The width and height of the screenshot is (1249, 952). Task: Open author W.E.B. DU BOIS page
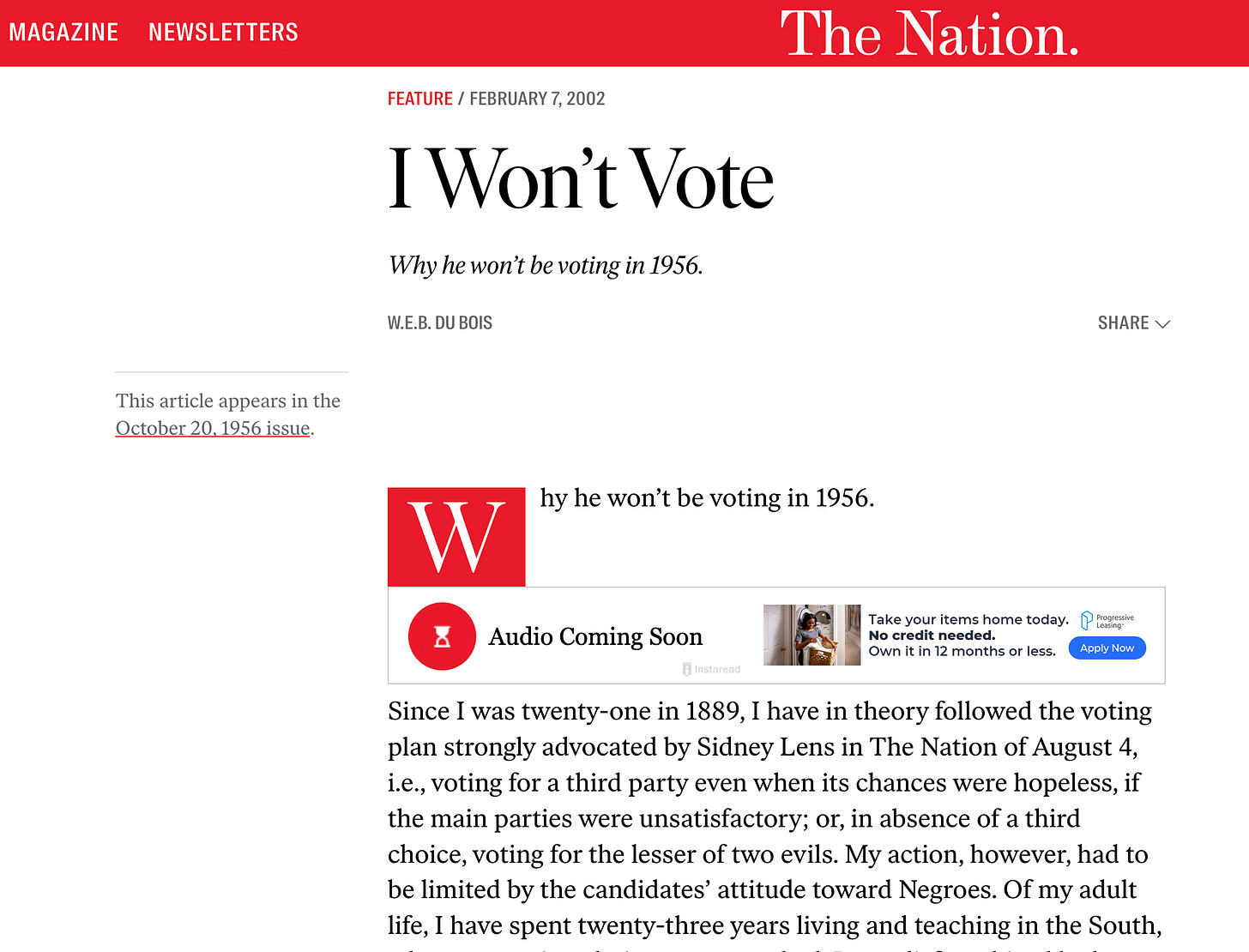[x=440, y=322]
